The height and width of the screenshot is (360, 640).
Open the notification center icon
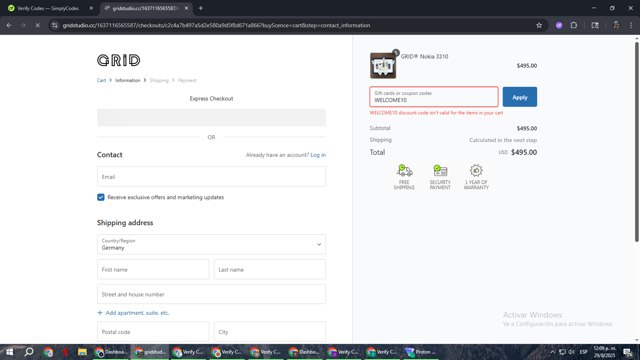pyautogui.click(x=628, y=352)
